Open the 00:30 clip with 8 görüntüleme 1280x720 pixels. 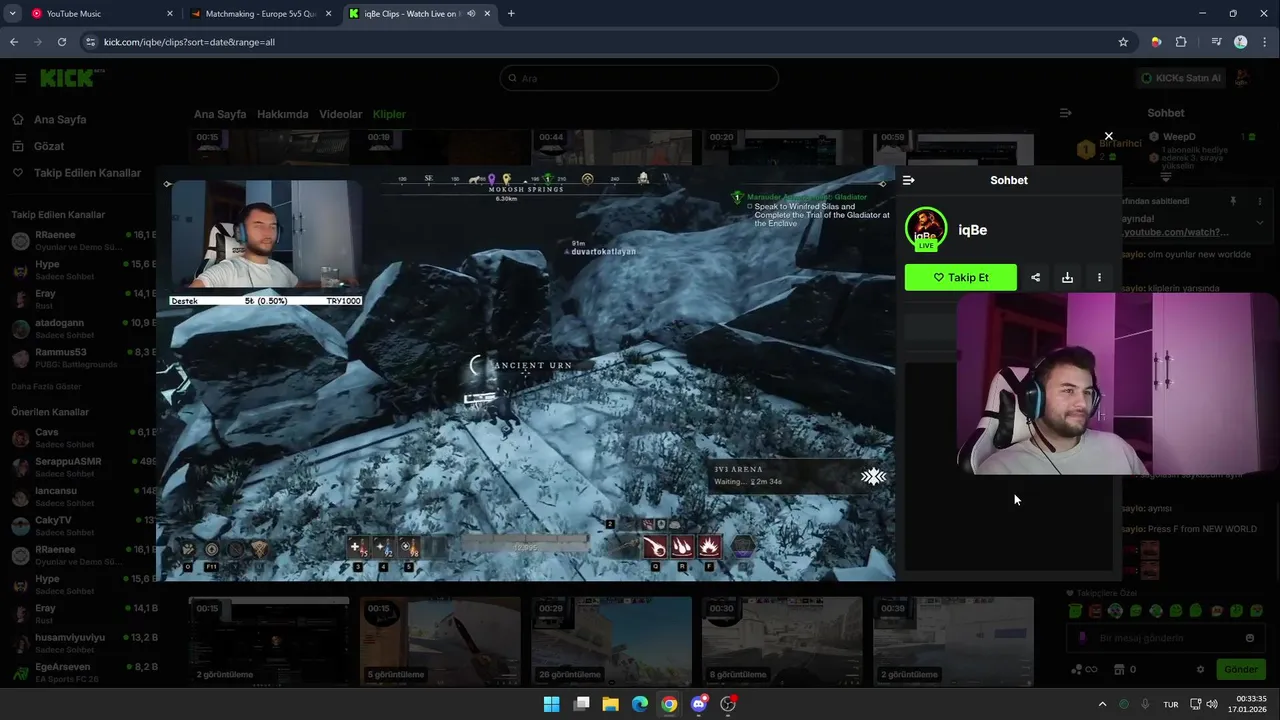point(782,641)
